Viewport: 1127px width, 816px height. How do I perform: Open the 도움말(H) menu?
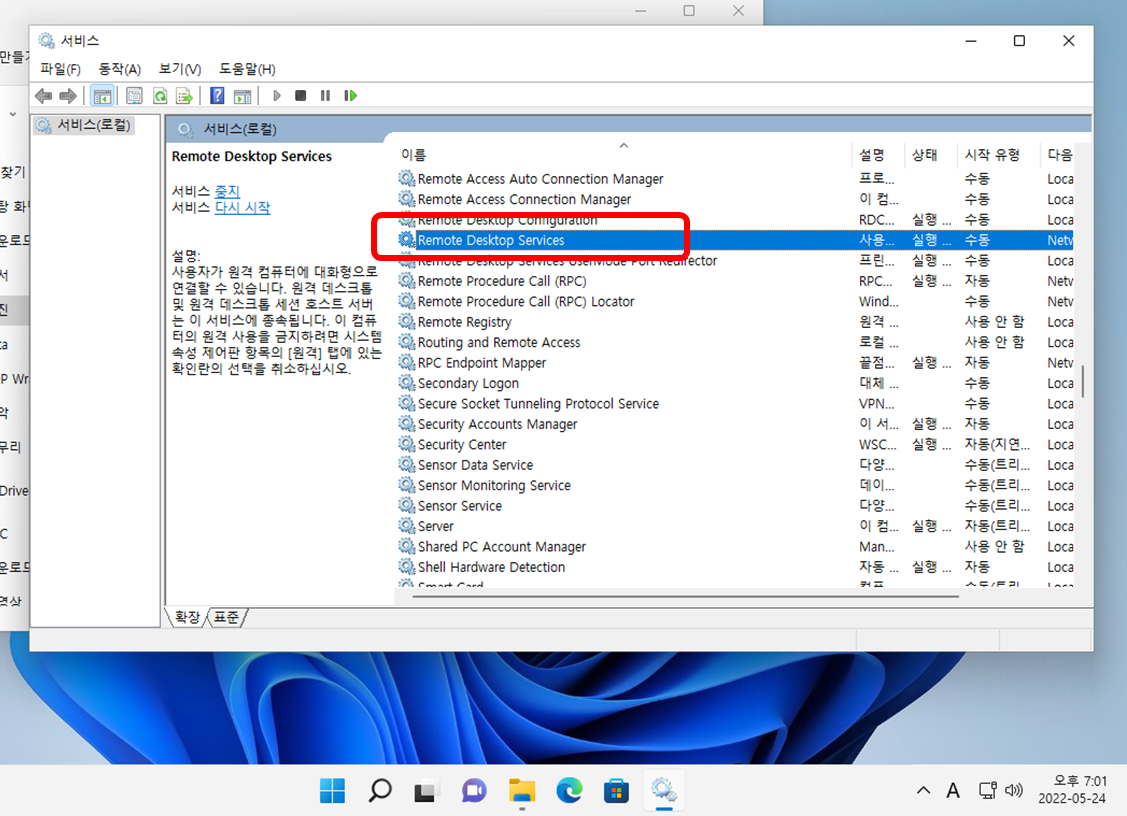tap(247, 69)
